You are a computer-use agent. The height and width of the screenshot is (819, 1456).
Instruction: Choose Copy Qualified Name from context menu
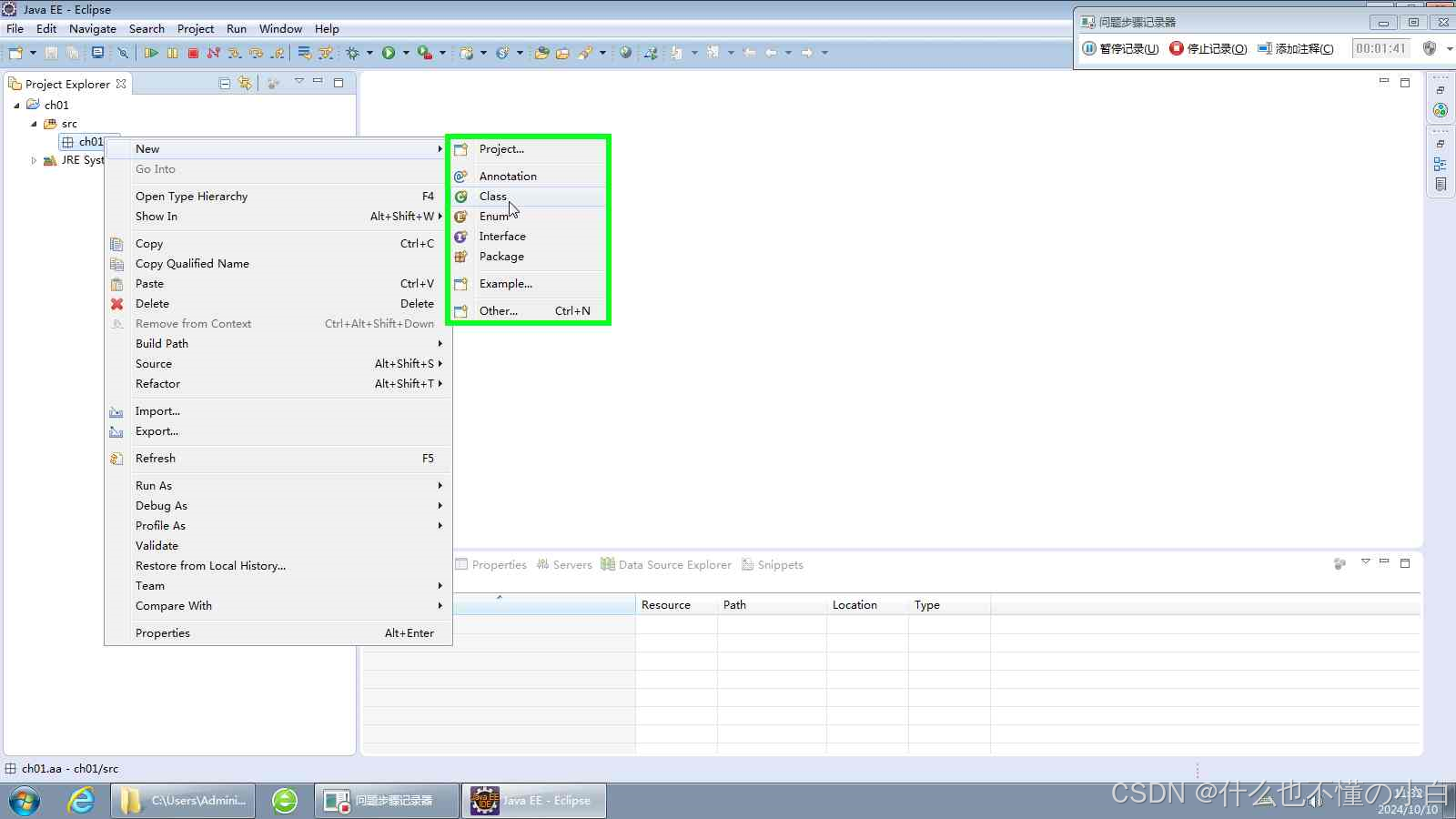tap(278, 264)
